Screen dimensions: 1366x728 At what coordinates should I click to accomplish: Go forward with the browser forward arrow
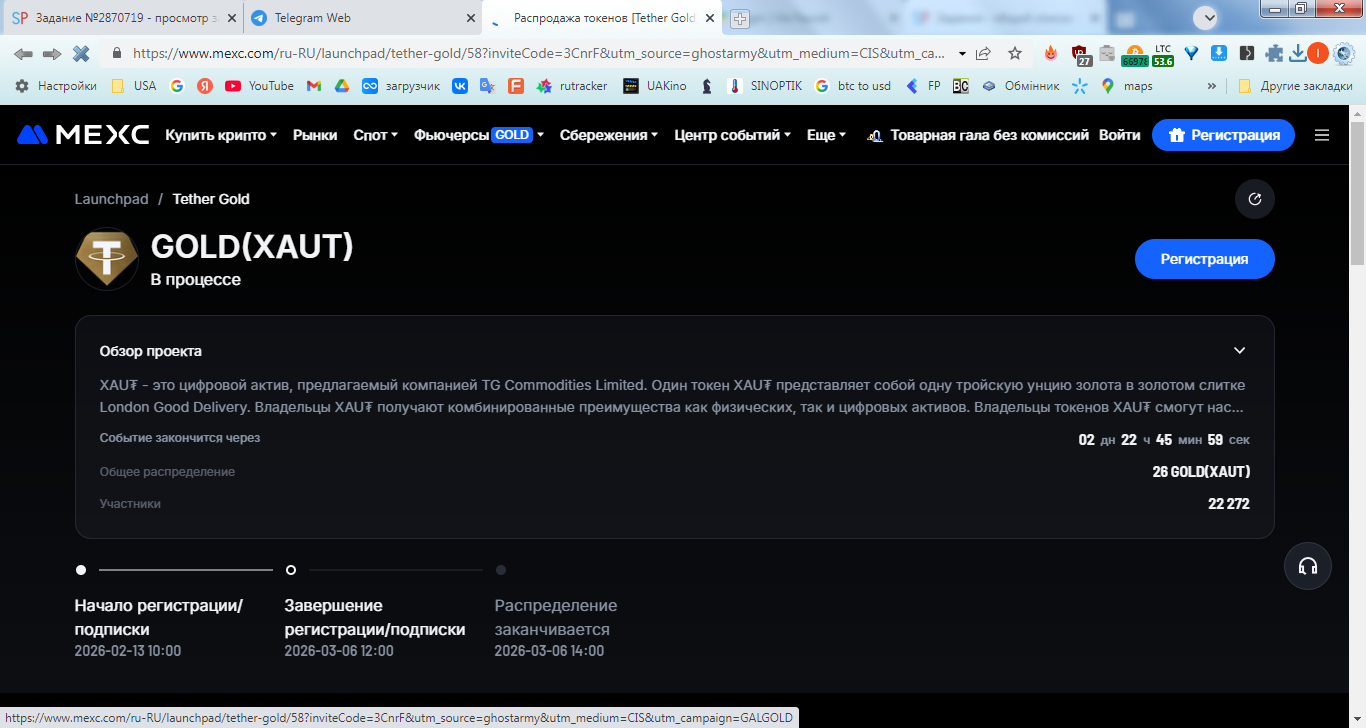click(52, 54)
